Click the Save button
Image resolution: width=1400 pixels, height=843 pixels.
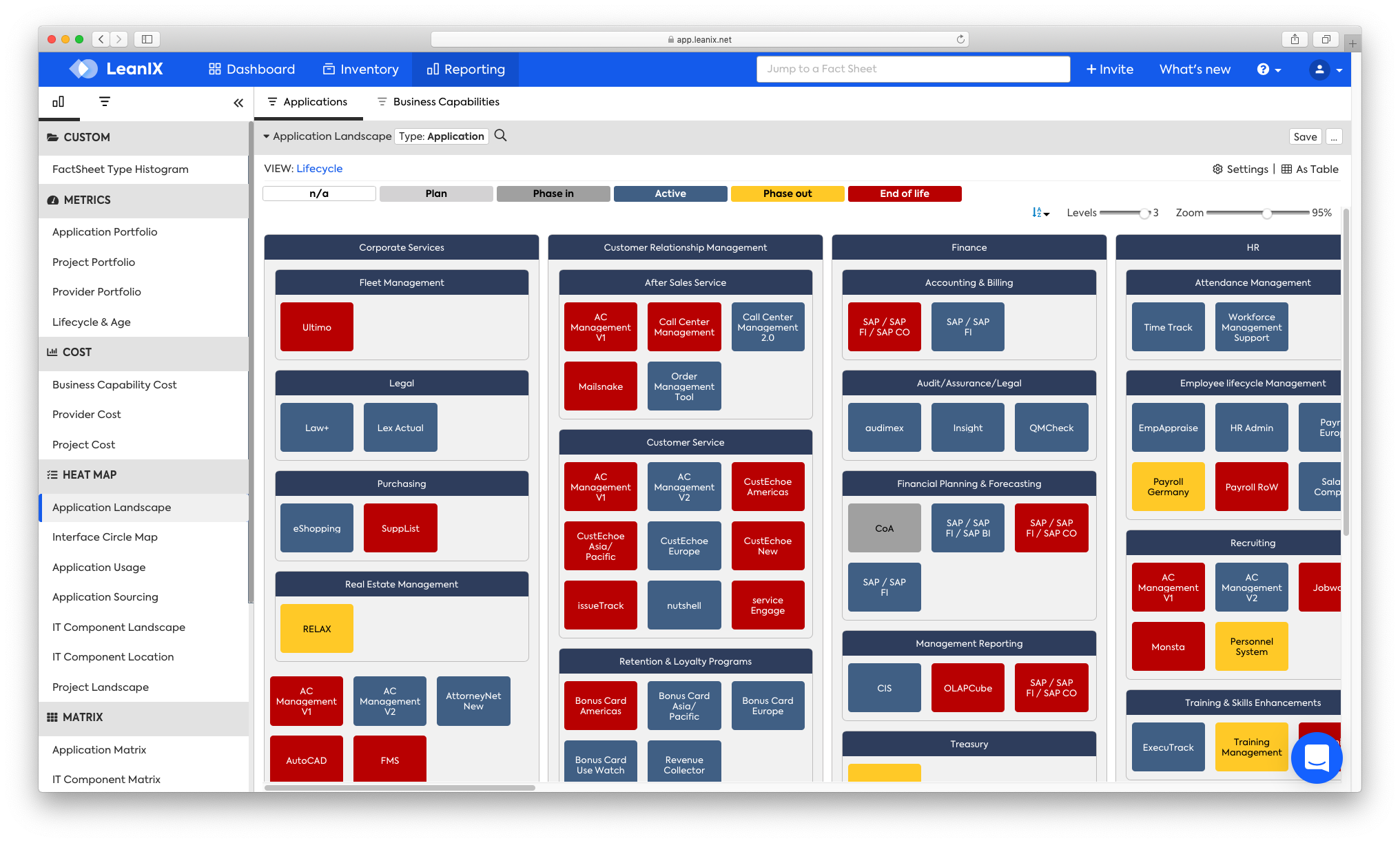1305,136
